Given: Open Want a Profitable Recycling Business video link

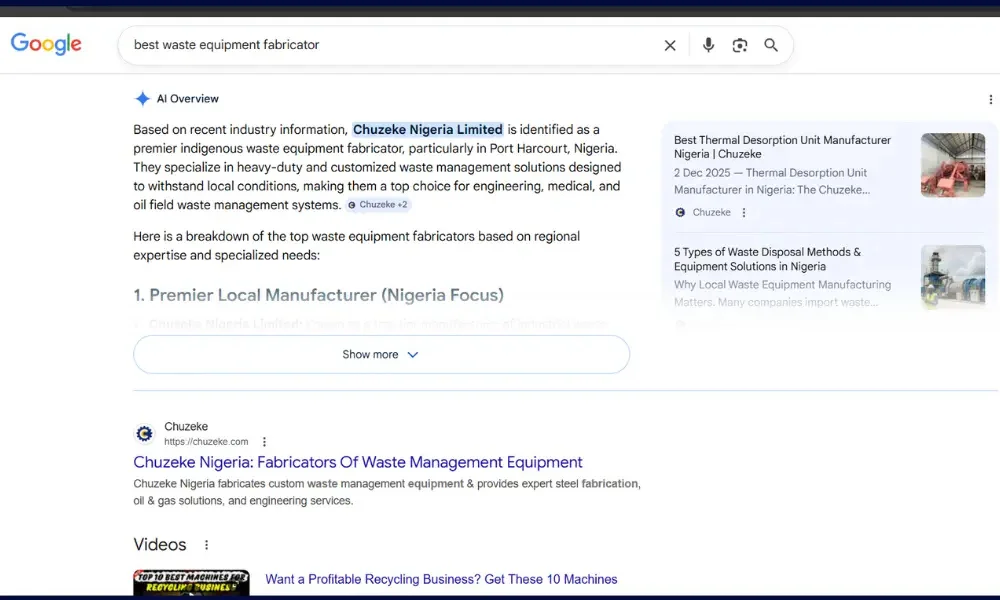Looking at the screenshot, I should pos(441,579).
